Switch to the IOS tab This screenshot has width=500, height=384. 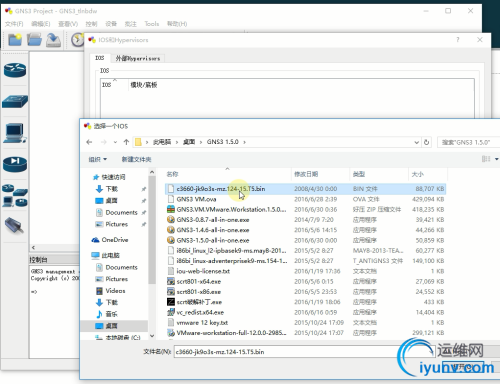click(x=100, y=58)
